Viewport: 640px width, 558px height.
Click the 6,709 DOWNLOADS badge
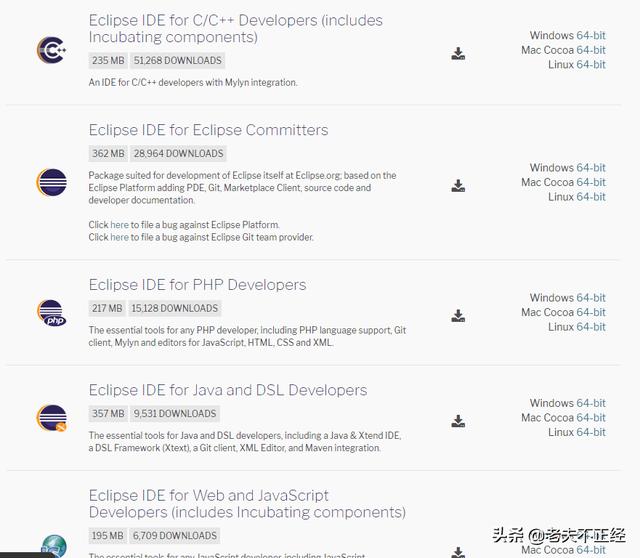pyautogui.click(x=175, y=536)
